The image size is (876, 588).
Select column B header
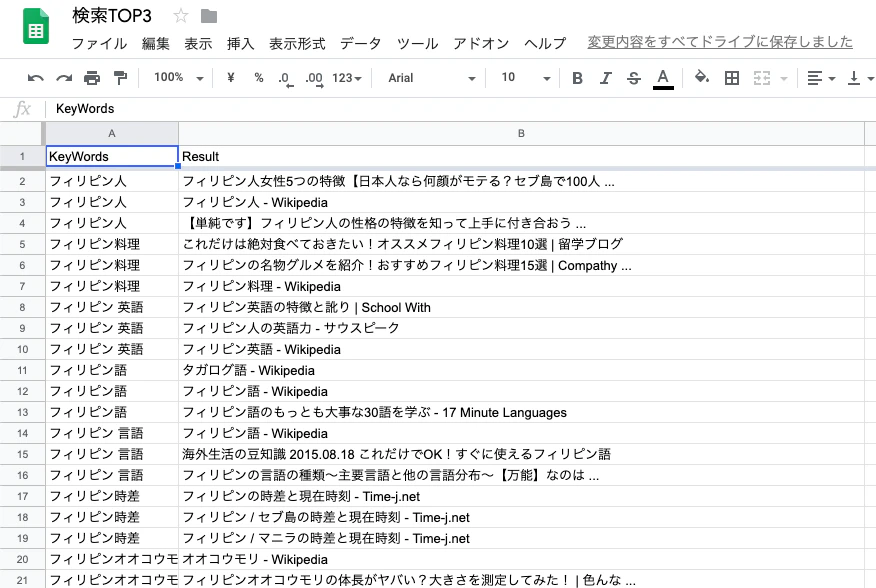pyautogui.click(x=521, y=134)
